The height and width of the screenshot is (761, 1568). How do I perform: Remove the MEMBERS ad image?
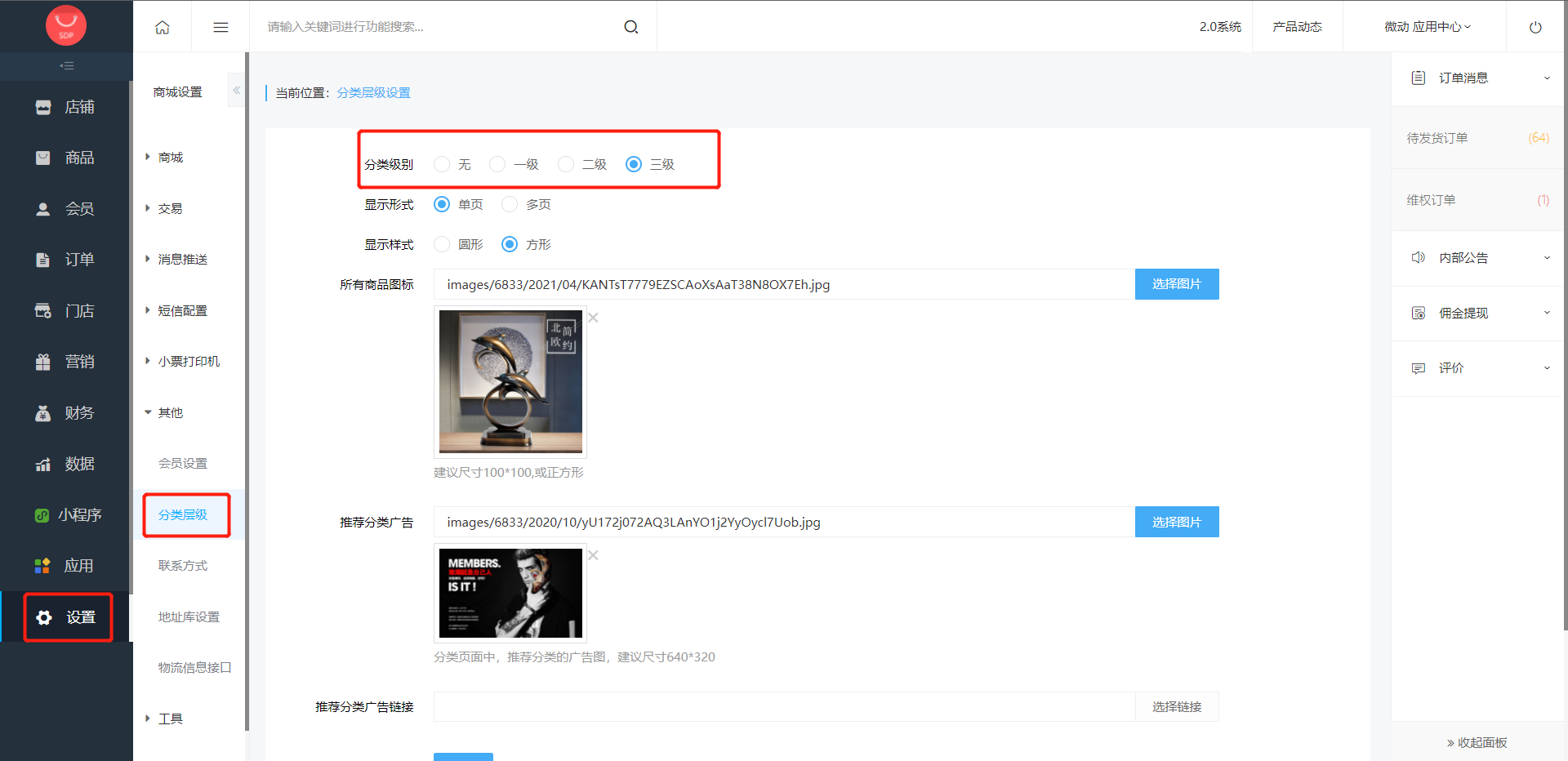point(594,555)
